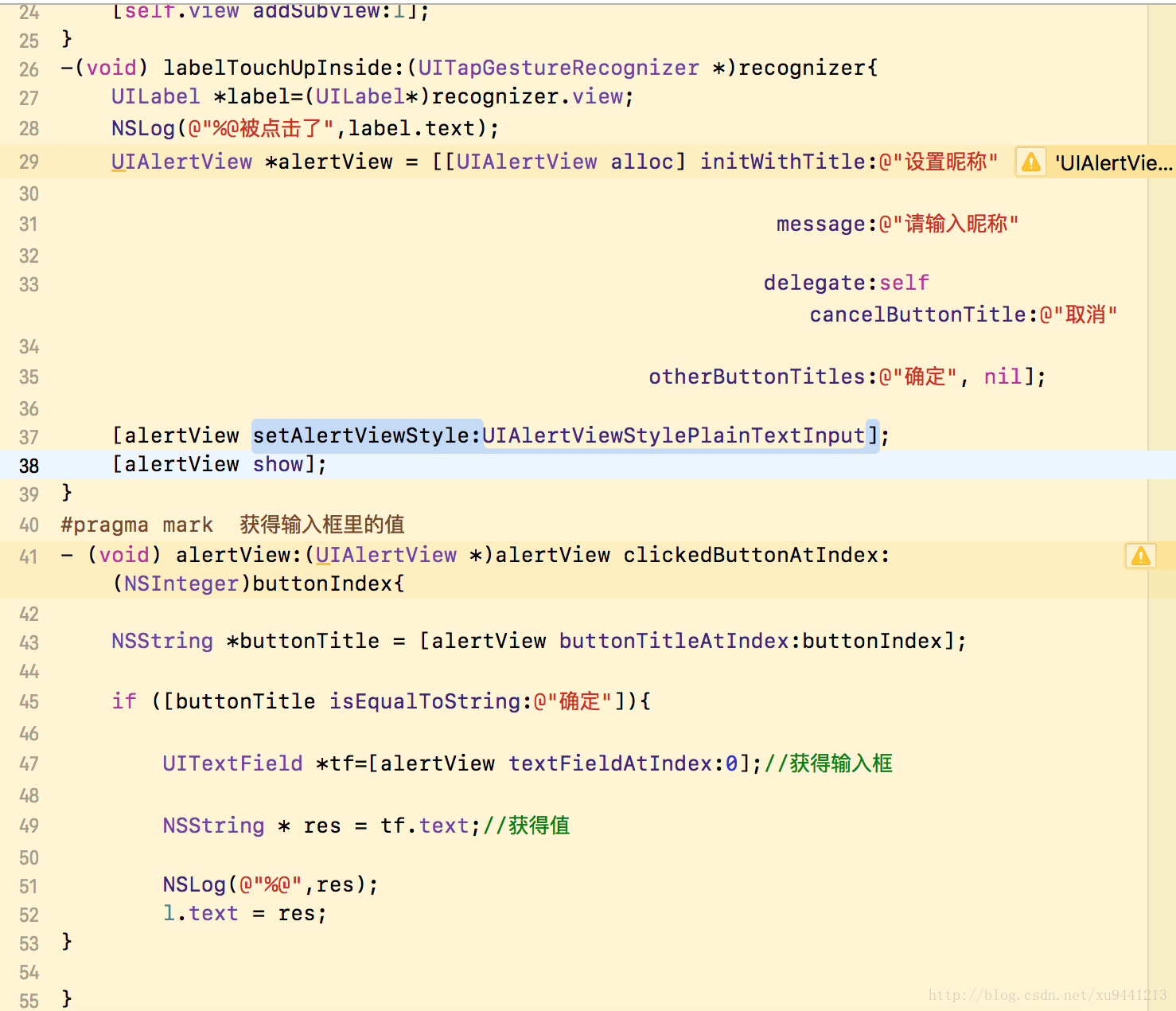Click 'recognizer.view' on line 27
This screenshot has height=1011, width=1176.
[527, 96]
